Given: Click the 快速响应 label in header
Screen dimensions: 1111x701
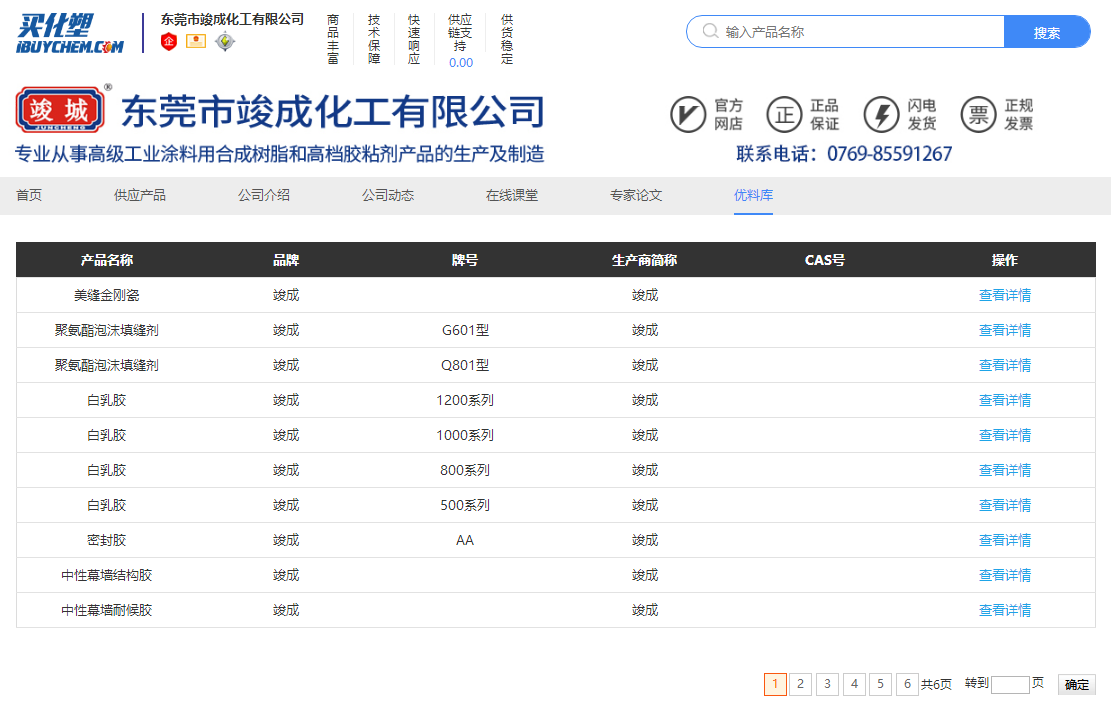Looking at the screenshot, I should click(414, 39).
